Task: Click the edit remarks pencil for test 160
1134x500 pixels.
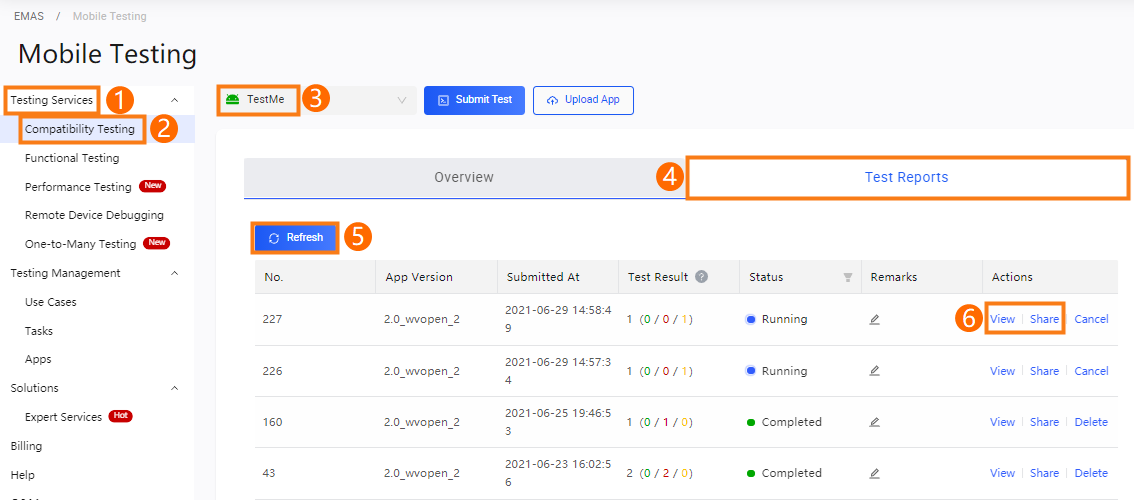Action: point(874,422)
